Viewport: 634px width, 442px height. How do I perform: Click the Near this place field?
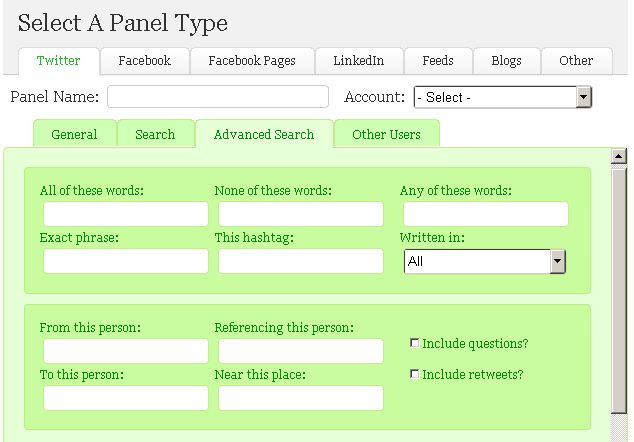coord(301,398)
